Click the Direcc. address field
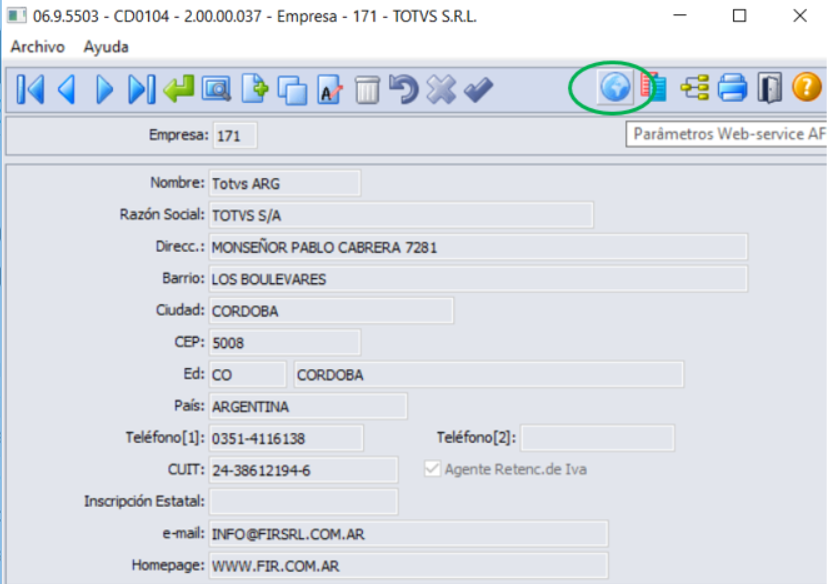Screen dimensions: 832x584 478,247
